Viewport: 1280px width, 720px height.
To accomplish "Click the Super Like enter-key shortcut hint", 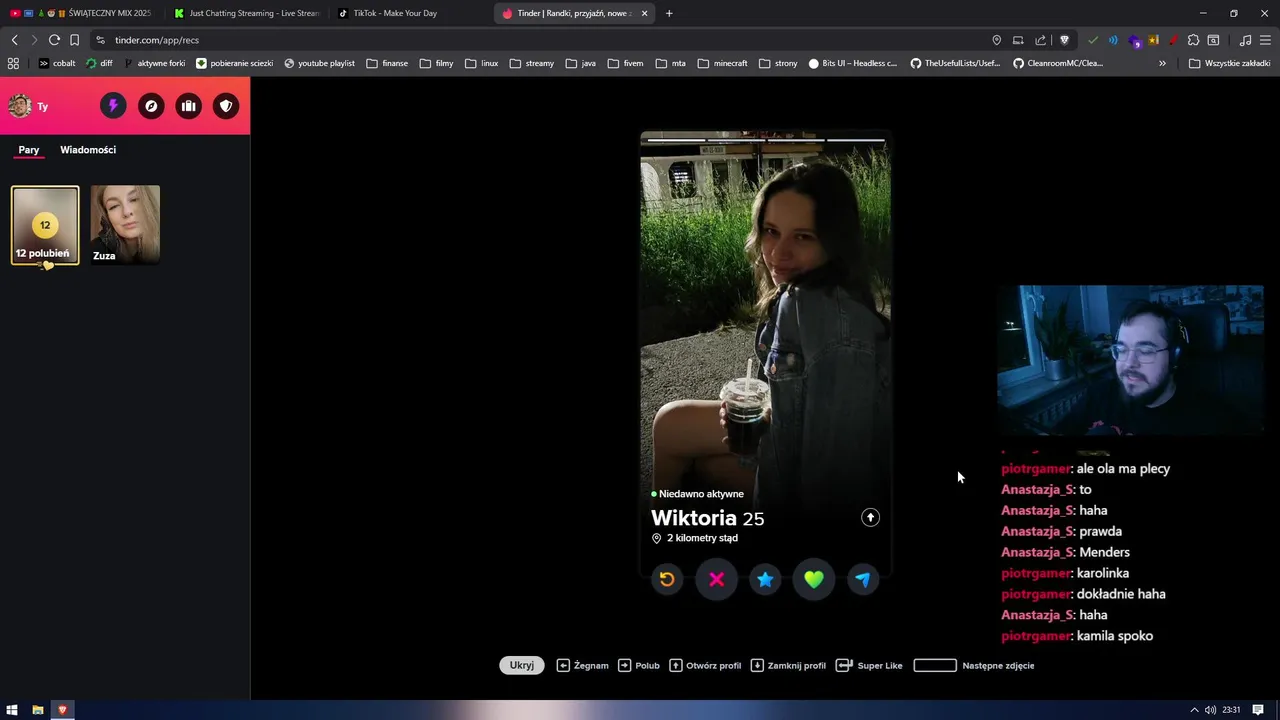I will pos(869,665).
